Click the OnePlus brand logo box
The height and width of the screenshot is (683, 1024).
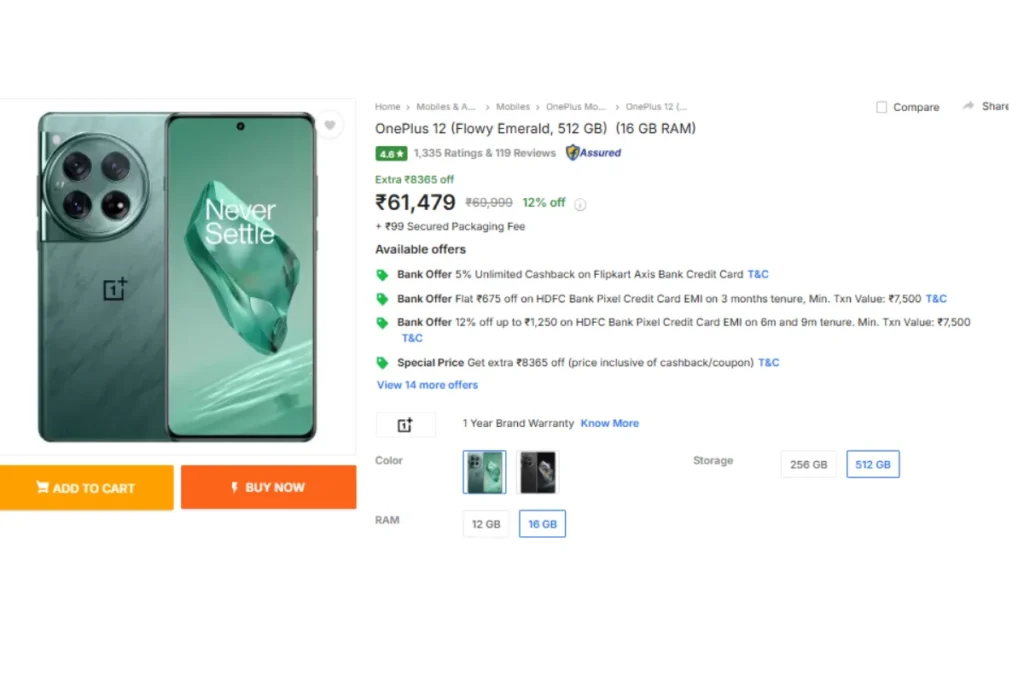tap(405, 425)
